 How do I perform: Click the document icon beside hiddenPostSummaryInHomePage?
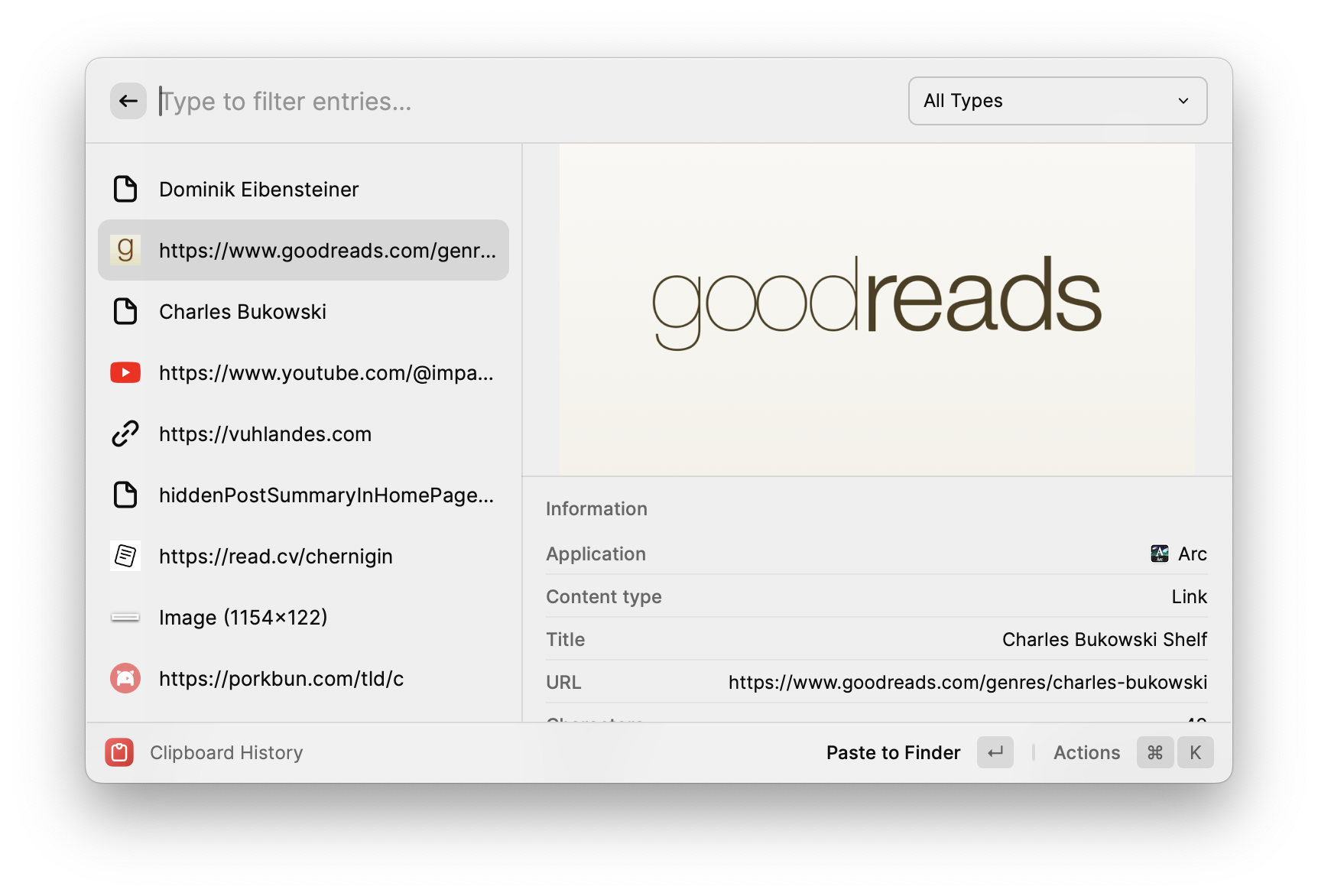click(x=125, y=495)
